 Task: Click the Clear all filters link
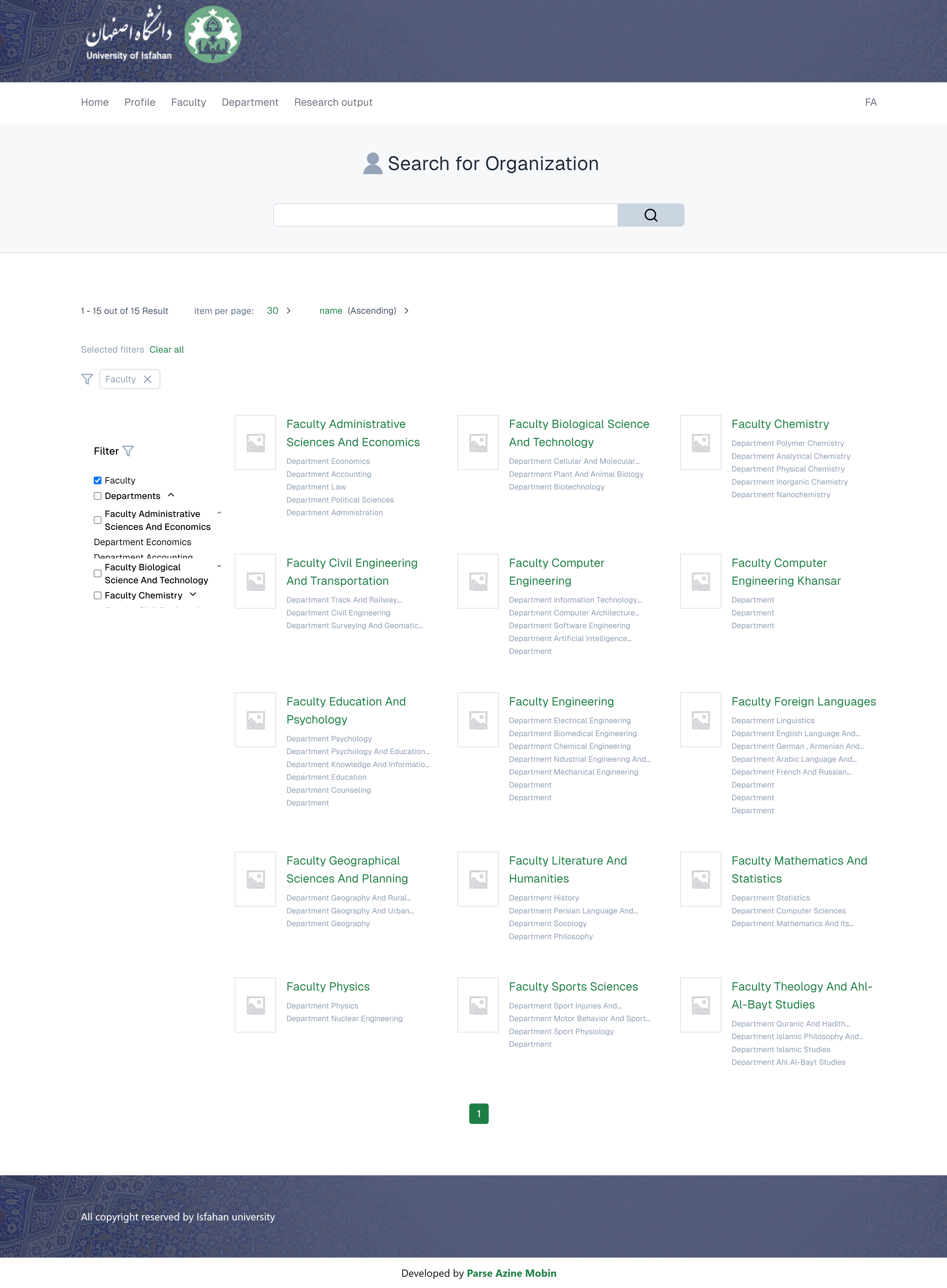pos(167,350)
